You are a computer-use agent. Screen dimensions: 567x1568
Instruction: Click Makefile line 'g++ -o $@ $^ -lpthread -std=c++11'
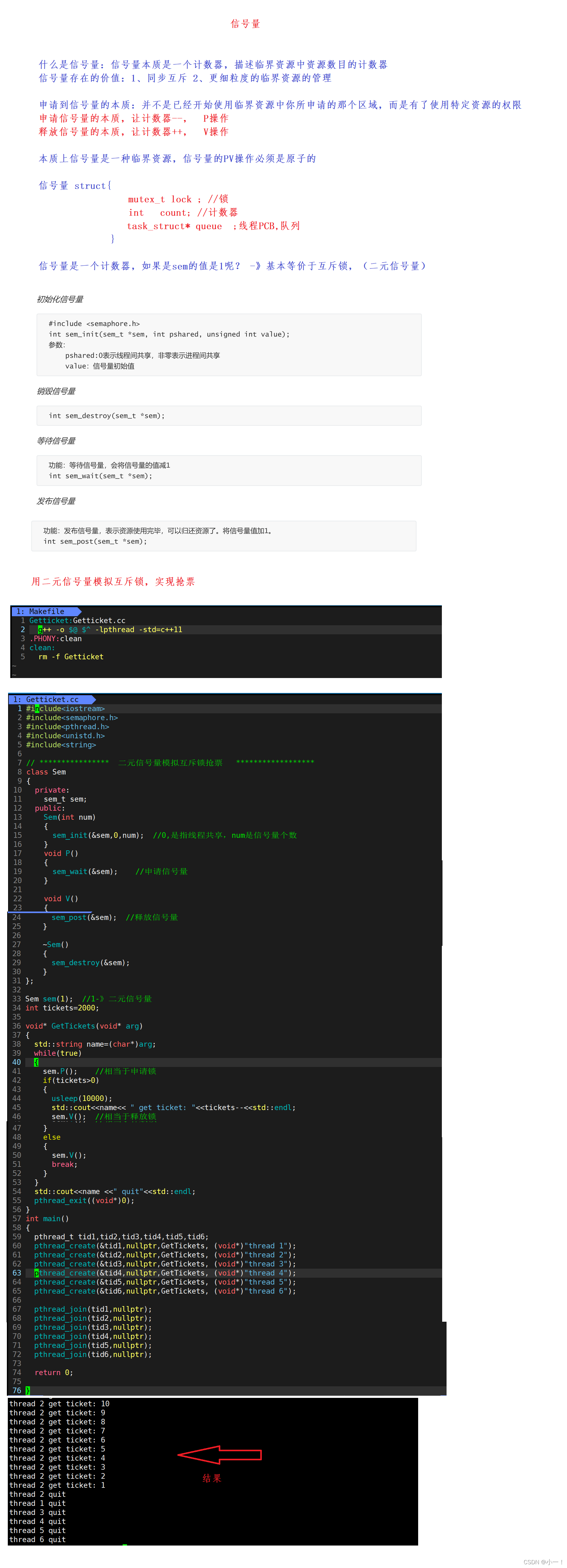(x=110, y=629)
